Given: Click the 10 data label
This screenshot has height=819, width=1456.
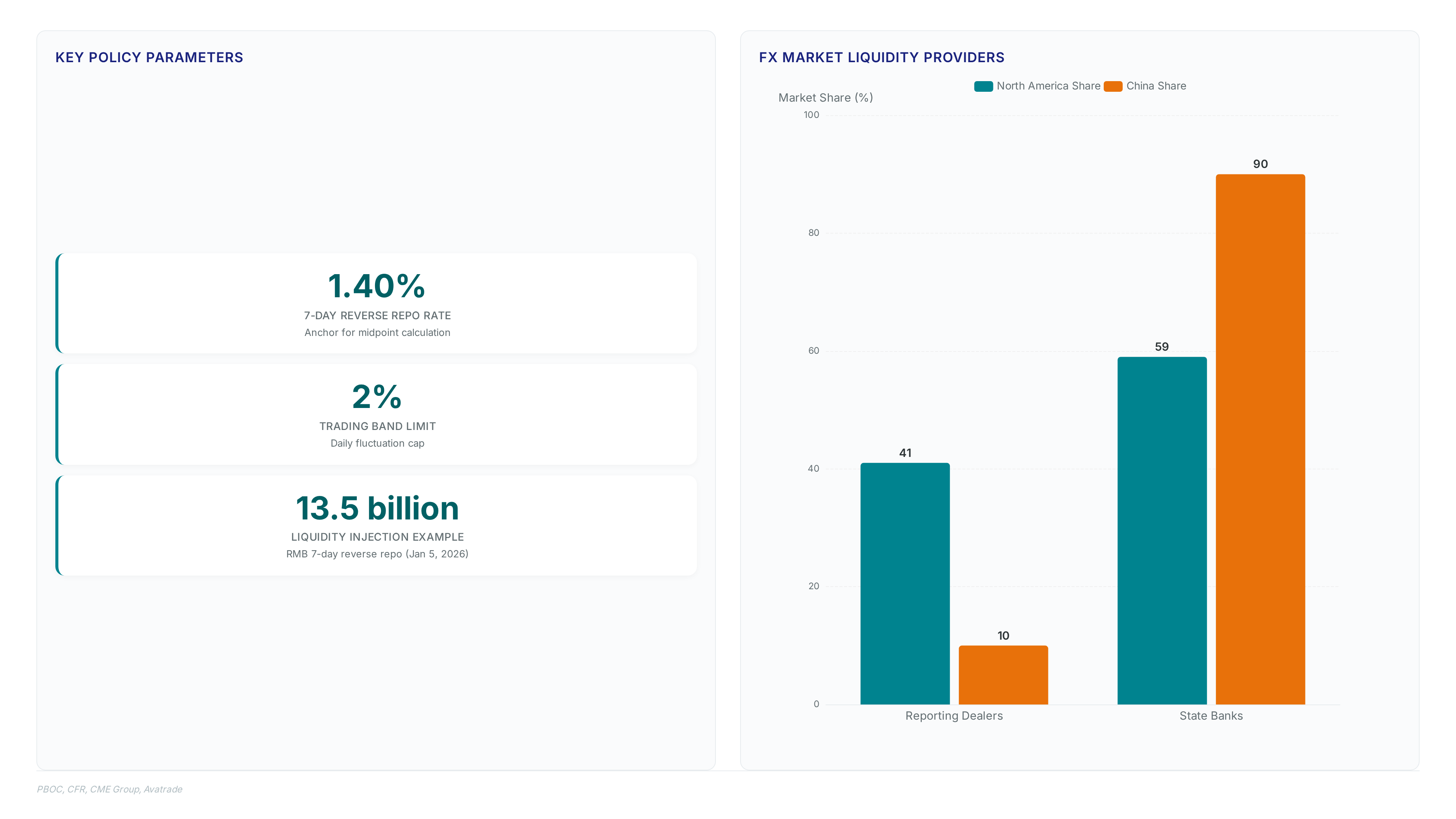Looking at the screenshot, I should click(x=1003, y=636).
